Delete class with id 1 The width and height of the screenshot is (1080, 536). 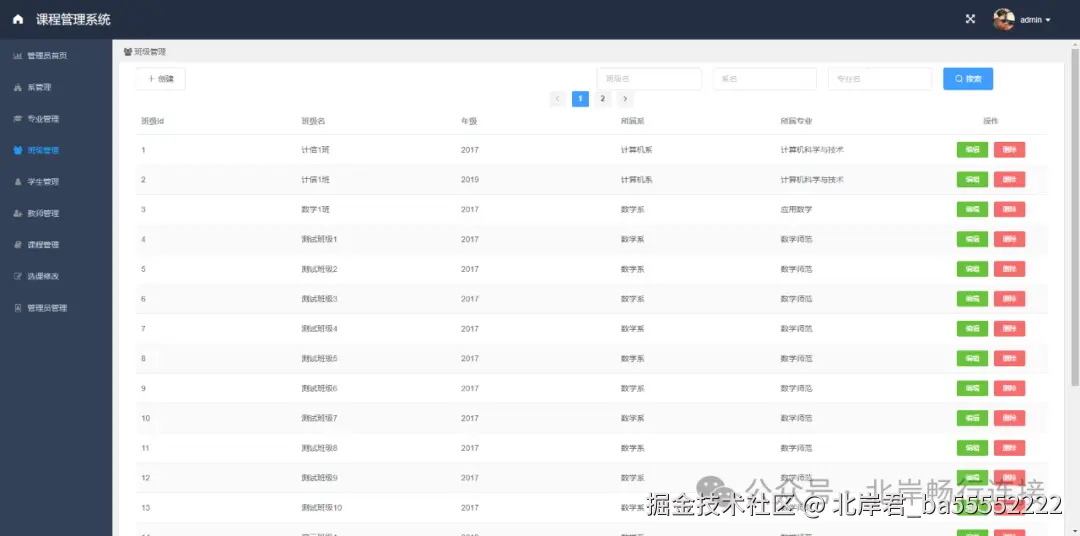point(1009,150)
